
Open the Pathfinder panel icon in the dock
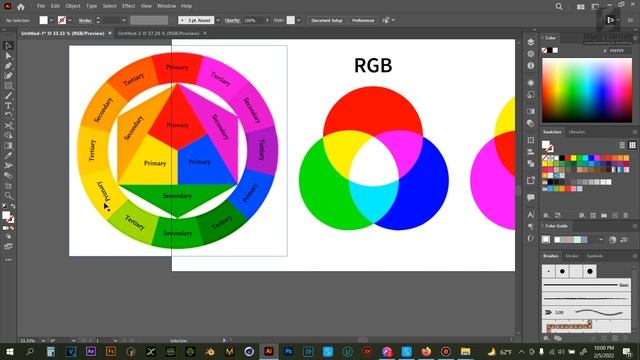[531, 163]
